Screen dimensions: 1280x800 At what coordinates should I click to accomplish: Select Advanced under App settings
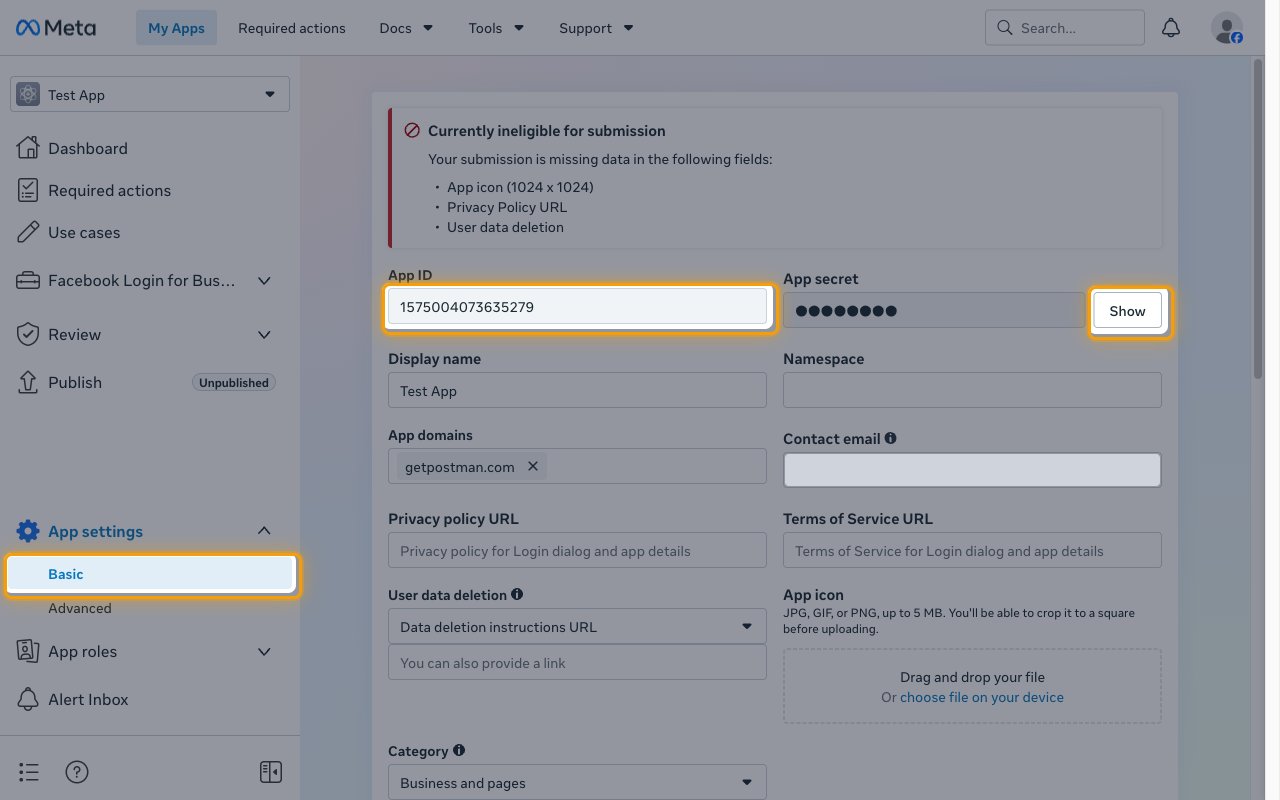pos(80,608)
